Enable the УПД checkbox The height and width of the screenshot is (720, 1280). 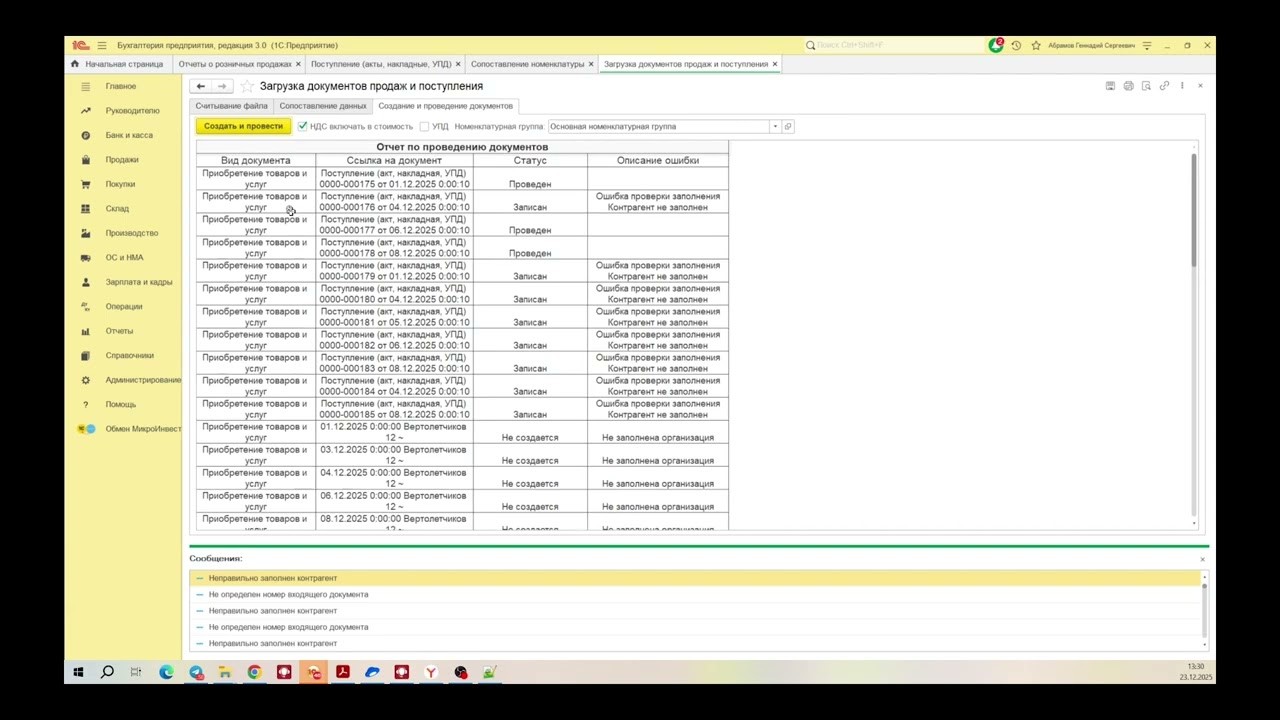click(x=424, y=126)
